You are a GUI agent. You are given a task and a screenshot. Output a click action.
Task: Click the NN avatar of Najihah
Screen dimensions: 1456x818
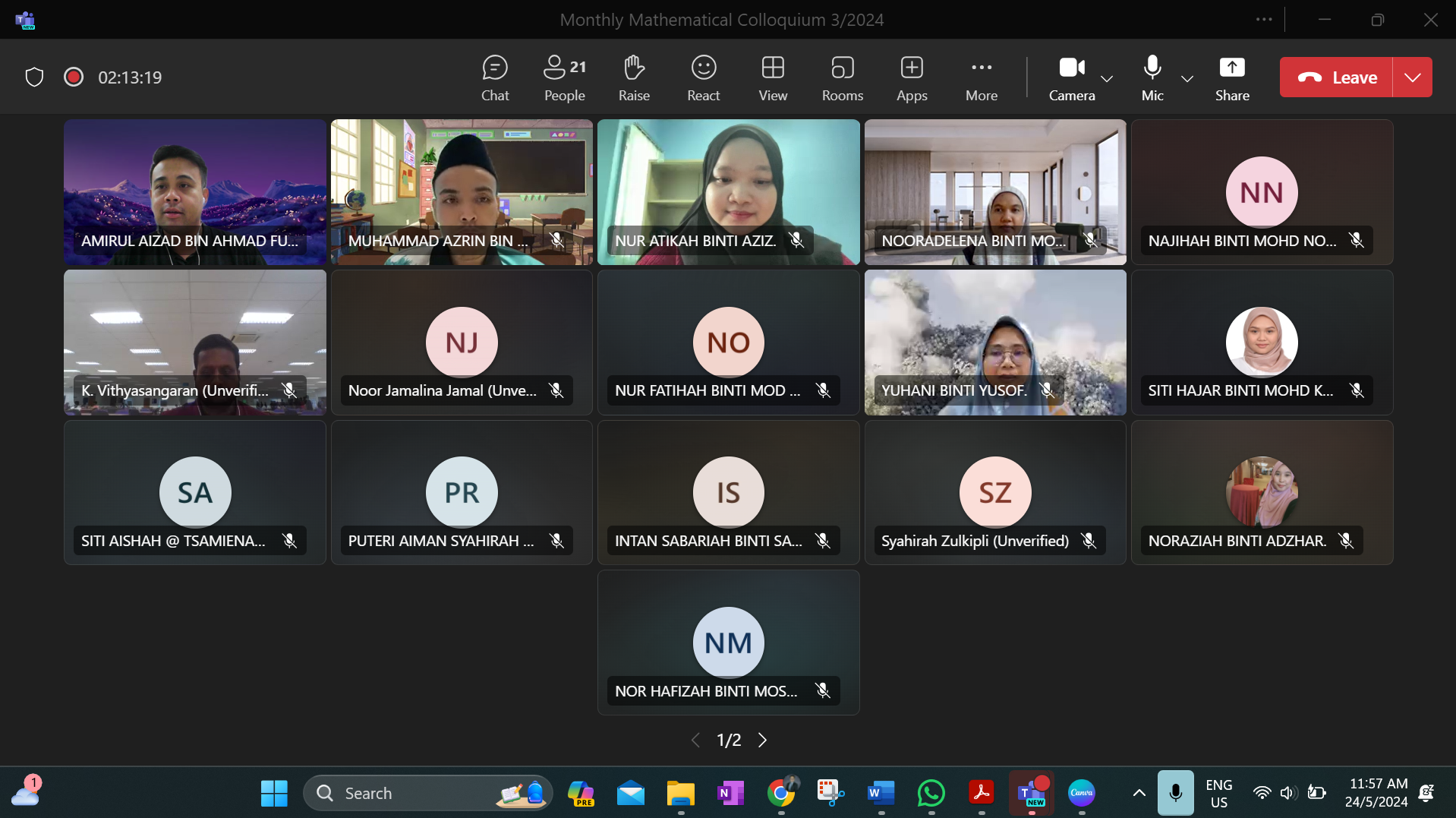[1262, 192]
